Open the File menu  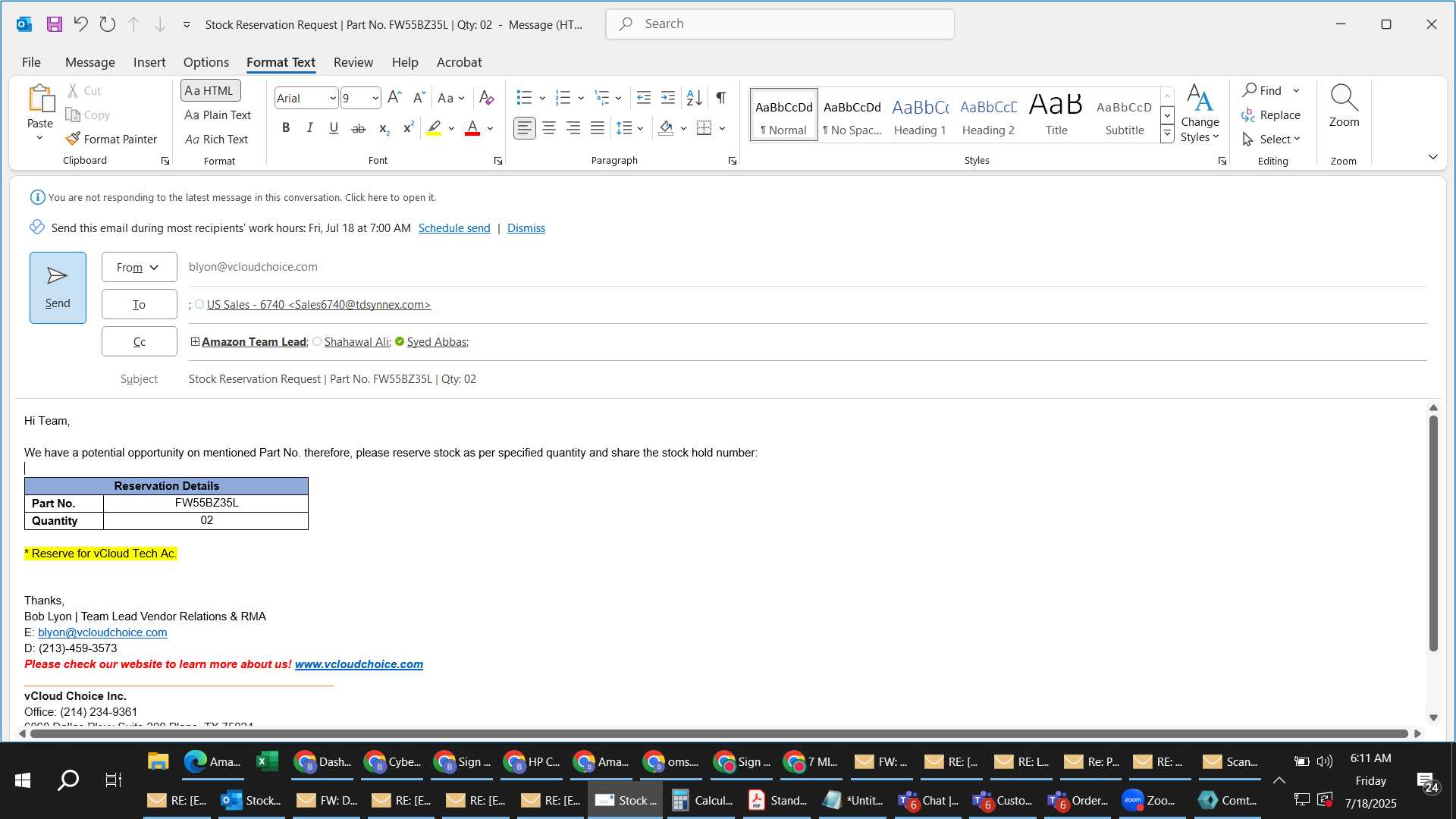31,62
